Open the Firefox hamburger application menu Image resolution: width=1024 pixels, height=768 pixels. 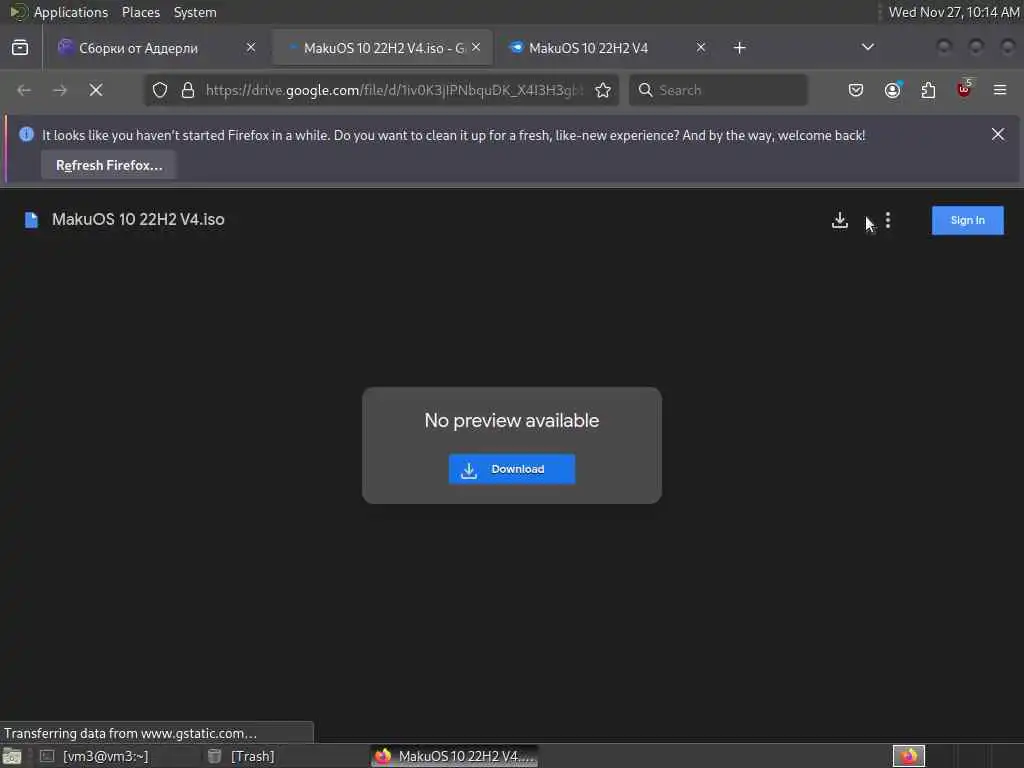pyautogui.click(x=1000, y=90)
